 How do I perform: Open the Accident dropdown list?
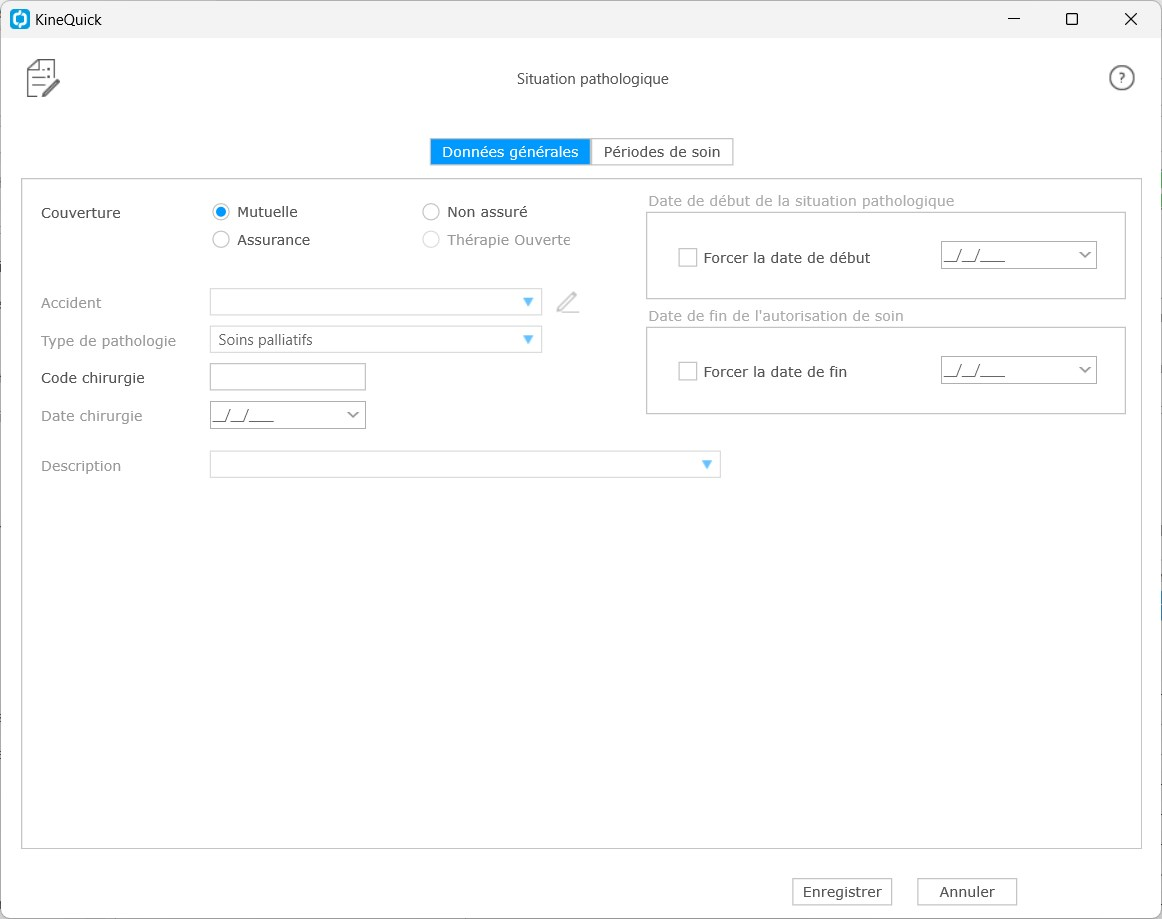[528, 302]
